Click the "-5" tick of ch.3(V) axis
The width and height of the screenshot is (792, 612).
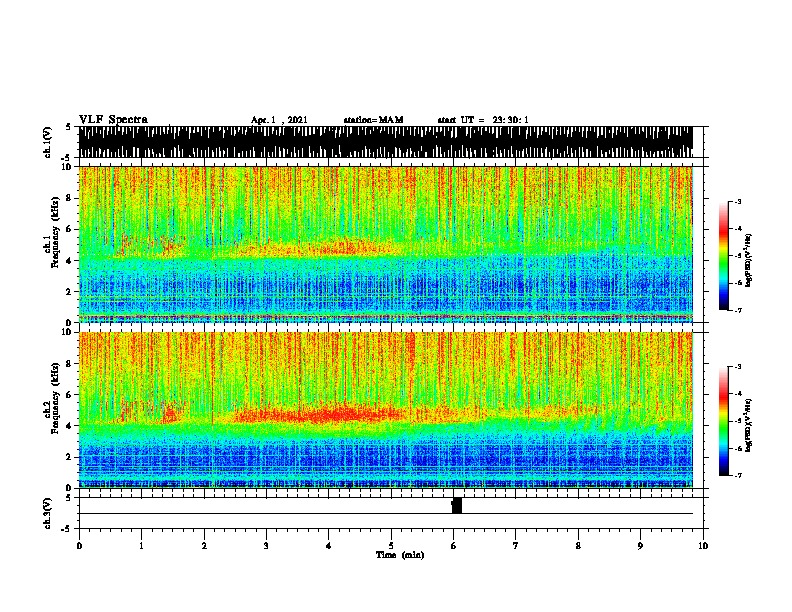click(x=67, y=529)
